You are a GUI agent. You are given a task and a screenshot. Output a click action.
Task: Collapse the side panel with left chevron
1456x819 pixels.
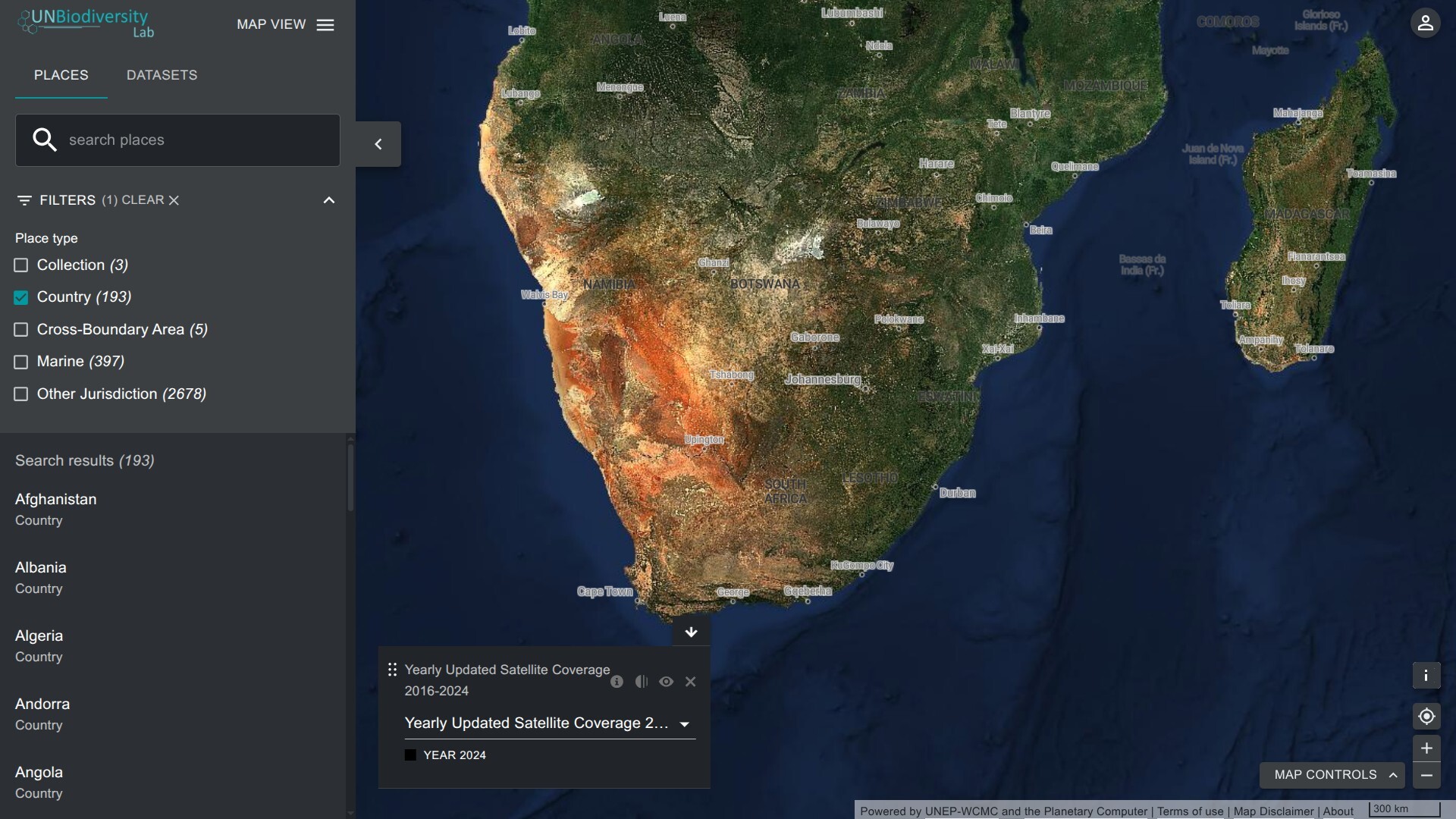(x=378, y=144)
